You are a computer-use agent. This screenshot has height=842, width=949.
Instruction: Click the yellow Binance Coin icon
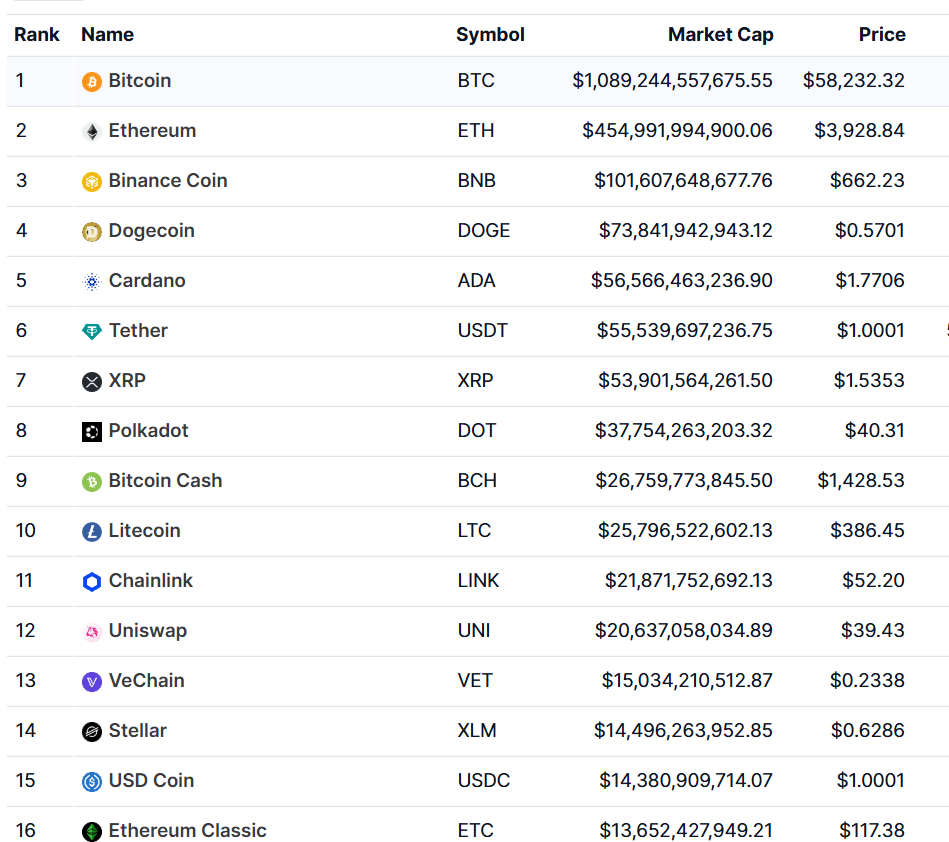tap(92, 182)
